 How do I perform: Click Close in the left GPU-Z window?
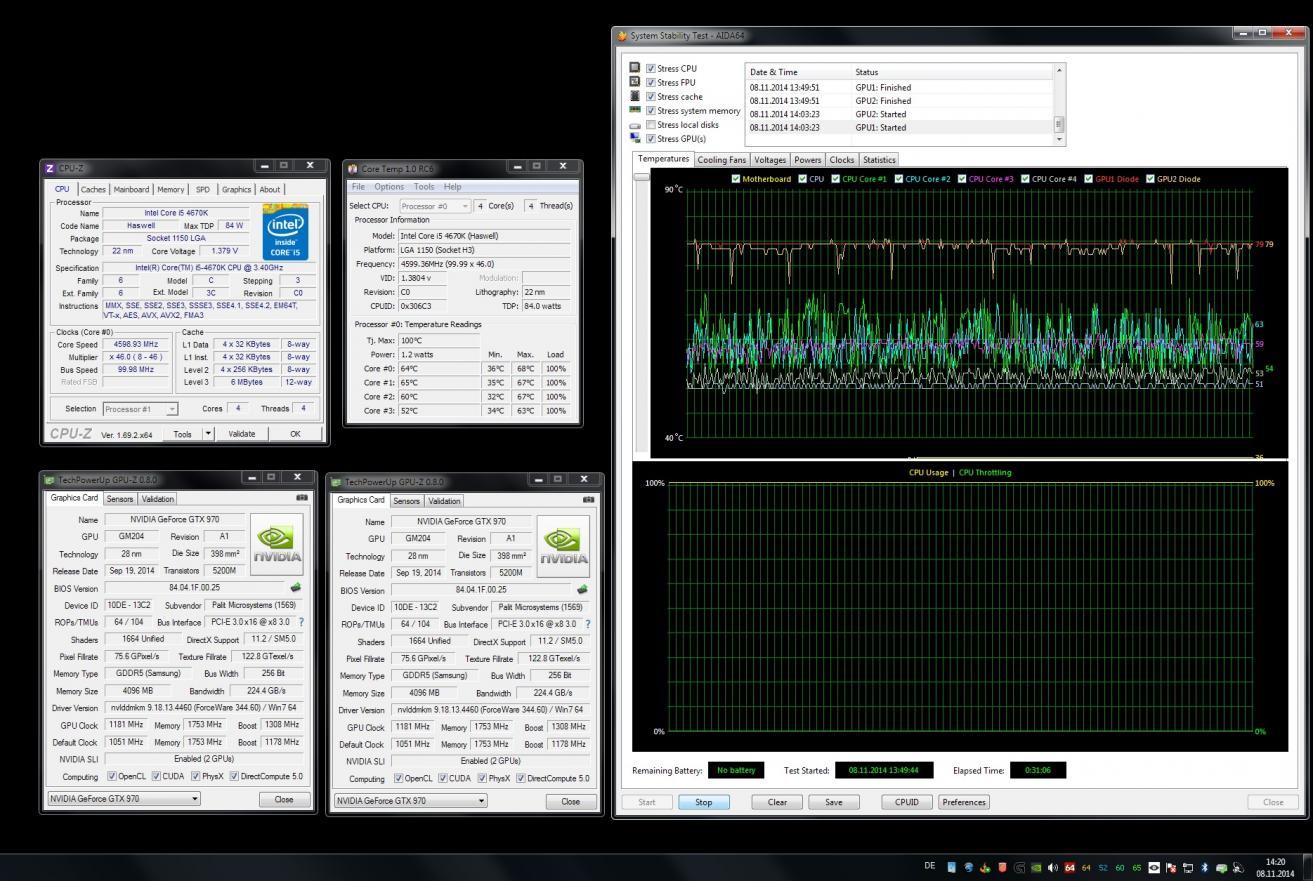pyautogui.click(x=285, y=800)
